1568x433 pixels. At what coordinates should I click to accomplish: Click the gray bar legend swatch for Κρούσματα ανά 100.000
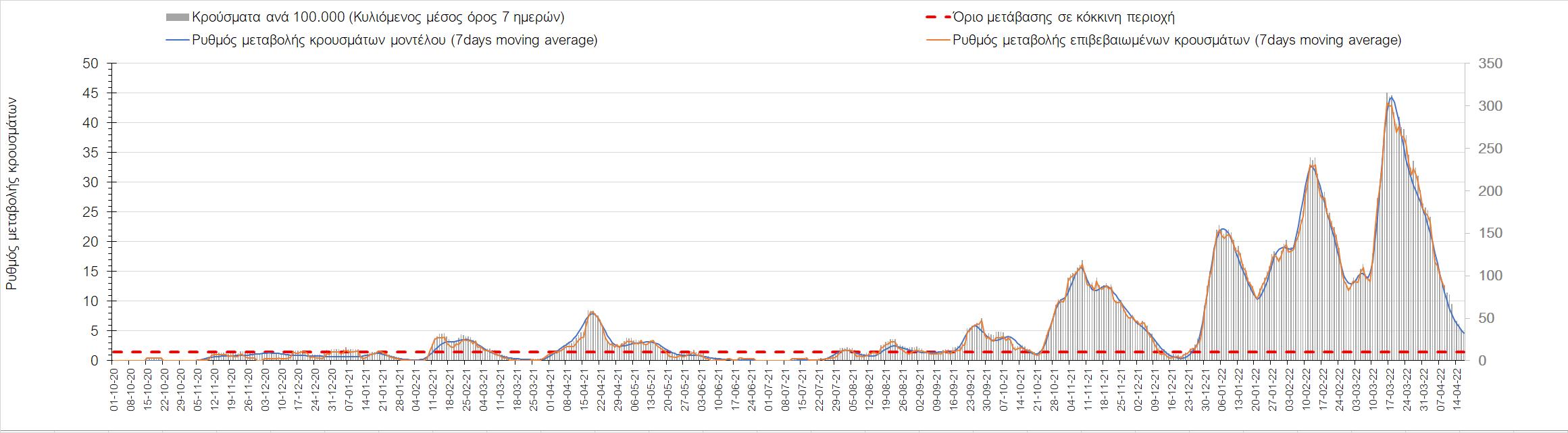(176, 18)
